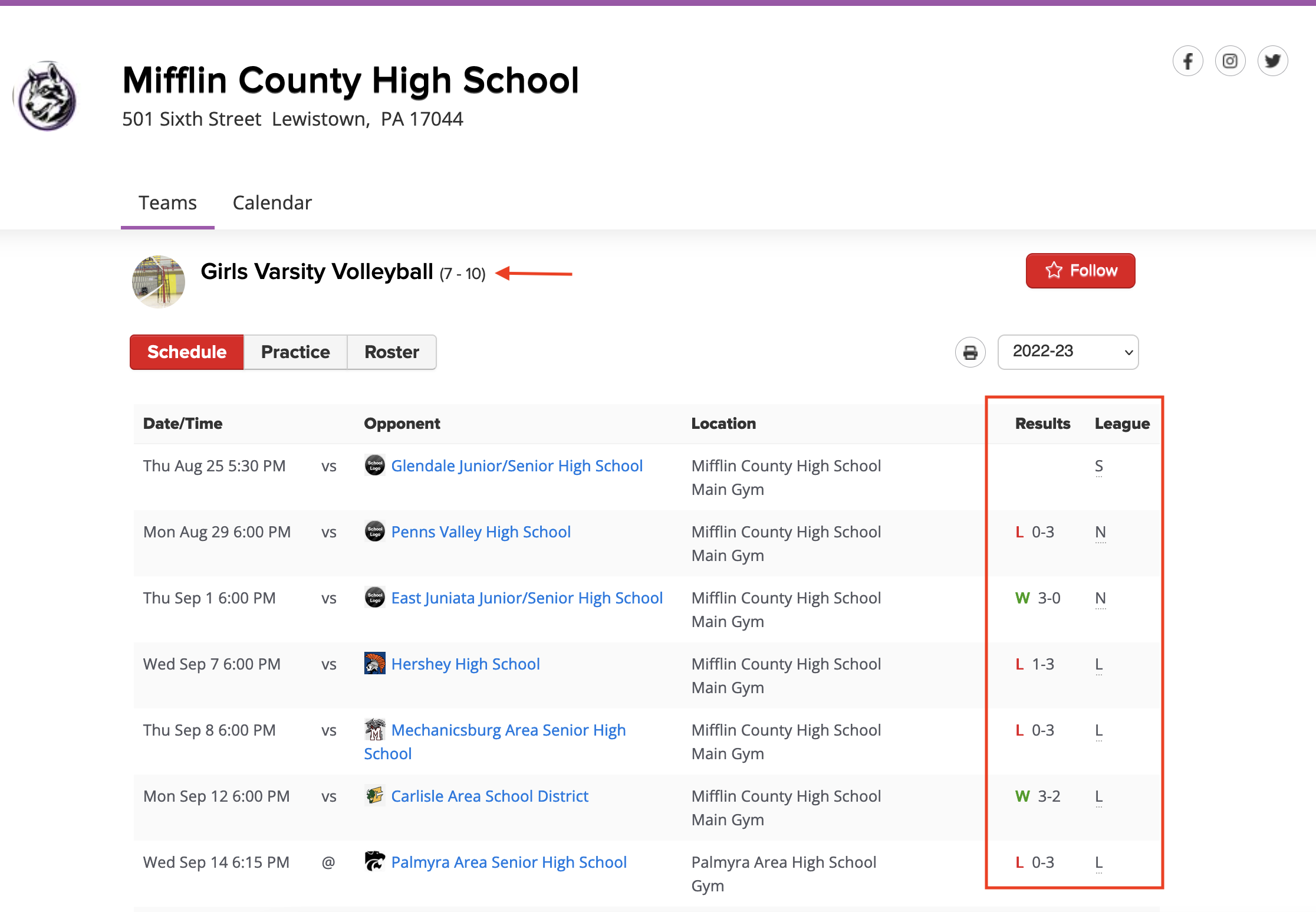Click the league N abbreviation for Penns Valley
The height and width of the screenshot is (912, 1316).
[x=1100, y=532]
